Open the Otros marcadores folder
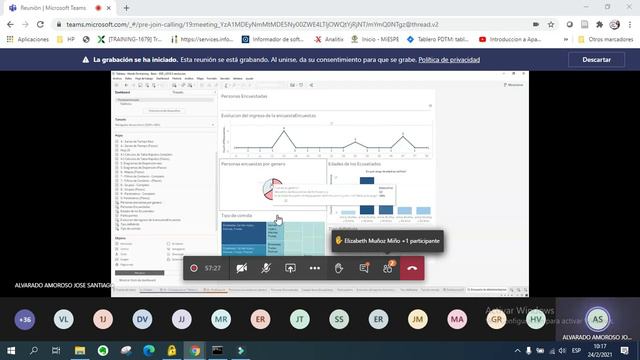Viewport: 640px width, 360px height. 606,39
